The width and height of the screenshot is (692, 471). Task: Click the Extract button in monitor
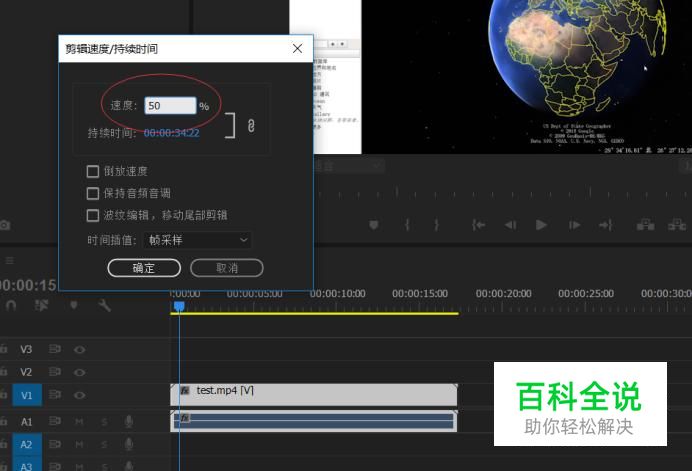click(x=677, y=225)
